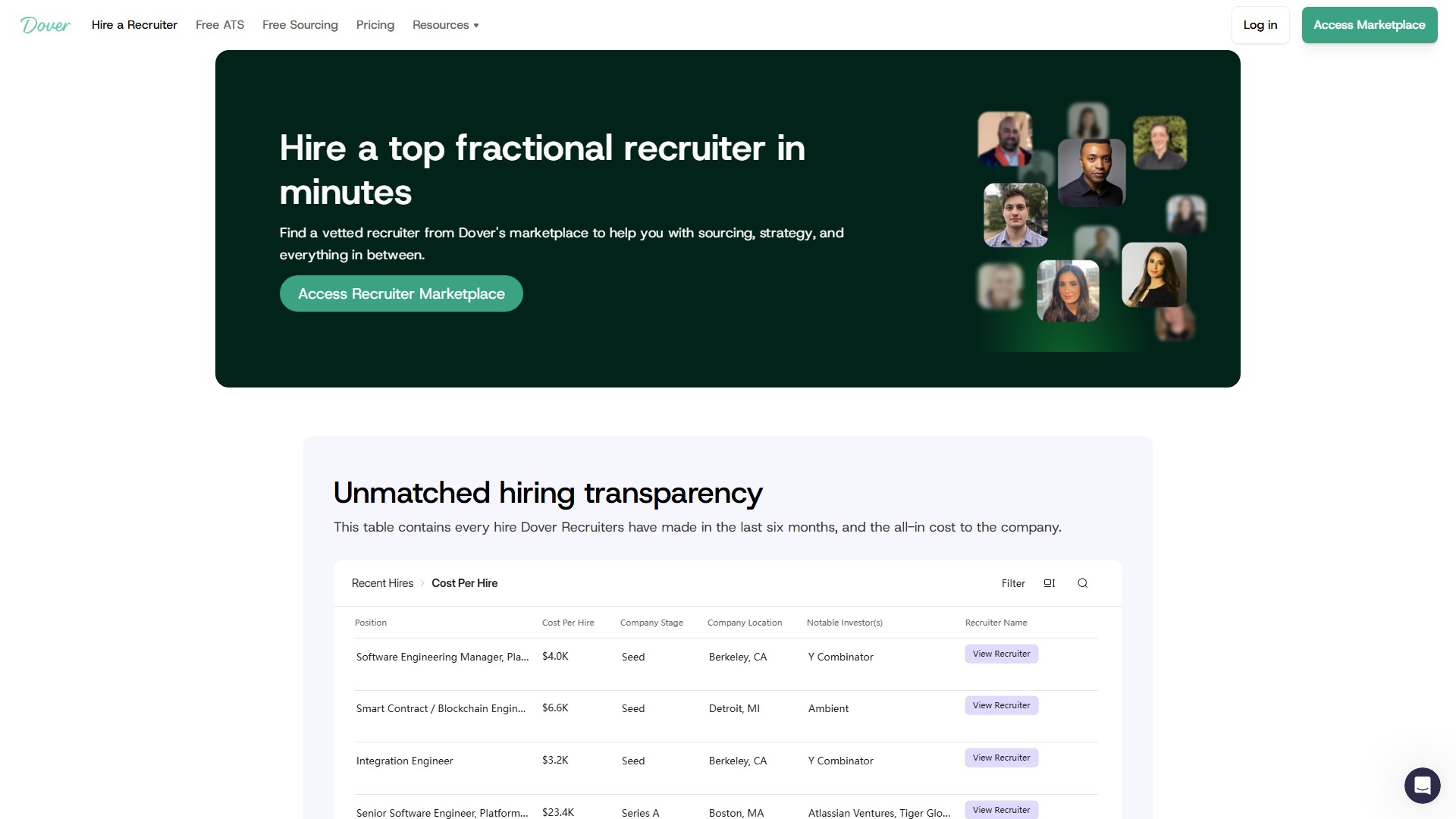Image resolution: width=1456 pixels, height=819 pixels.
Task: Click Access Marketplace in header
Action: 1369,25
